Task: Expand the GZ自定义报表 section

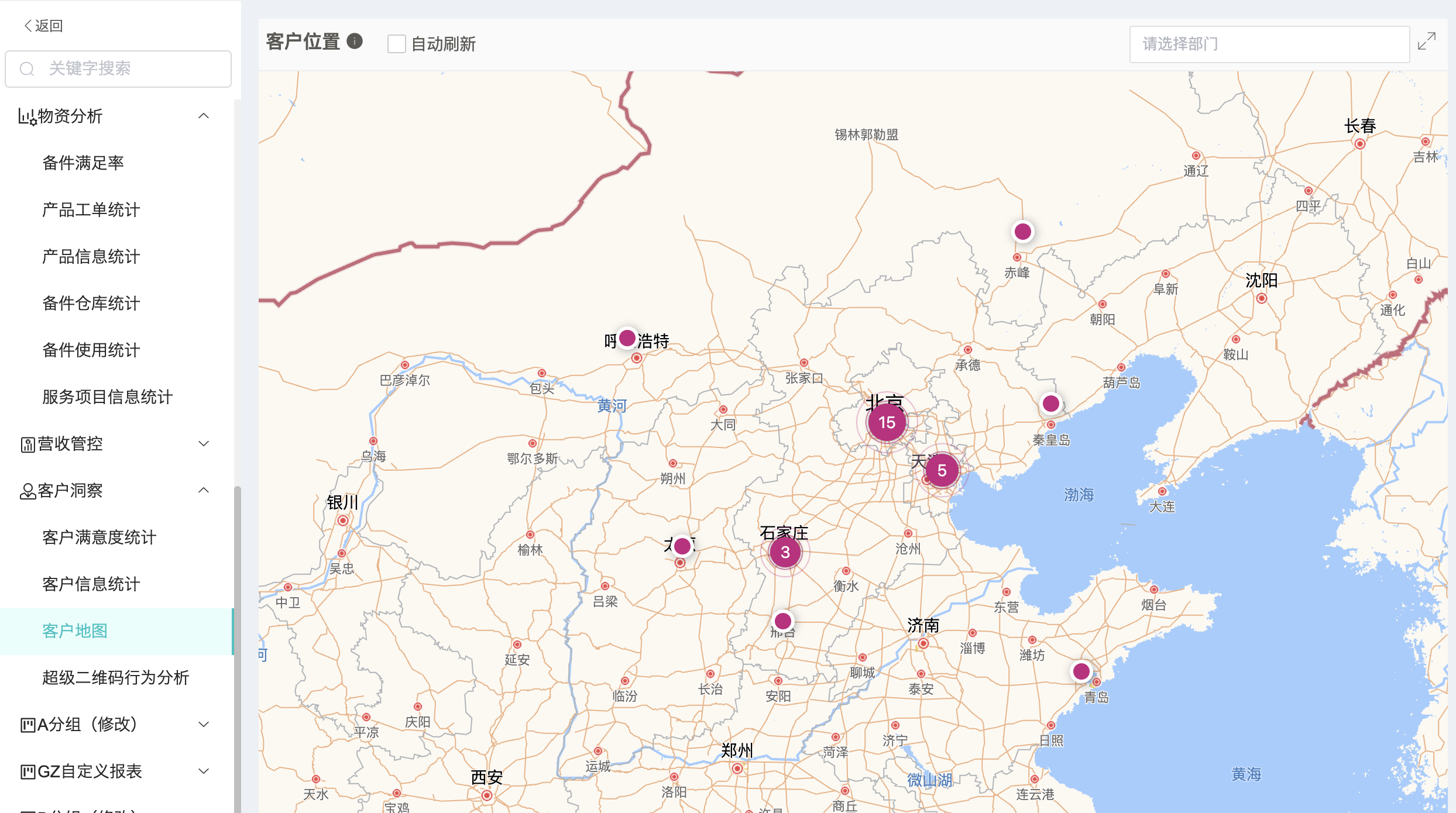Action: [204, 771]
